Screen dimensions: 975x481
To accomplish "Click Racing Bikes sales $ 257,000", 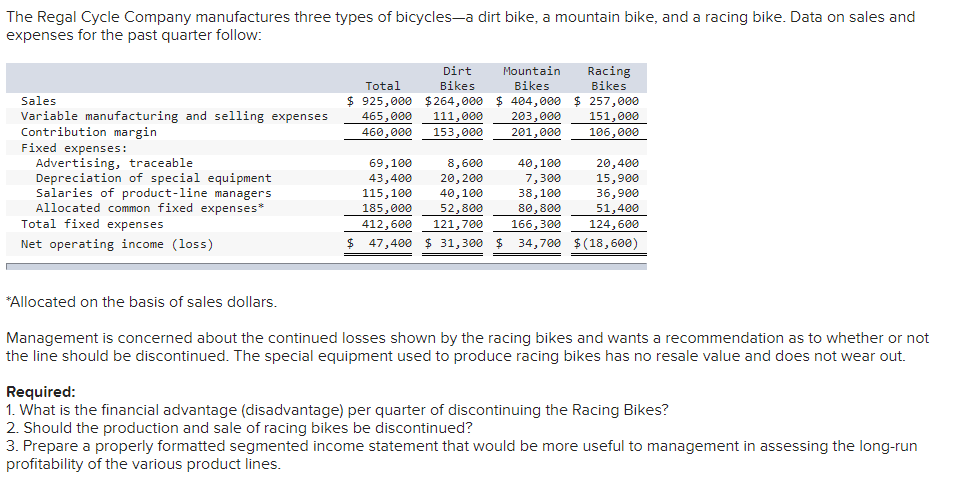I will (606, 101).
